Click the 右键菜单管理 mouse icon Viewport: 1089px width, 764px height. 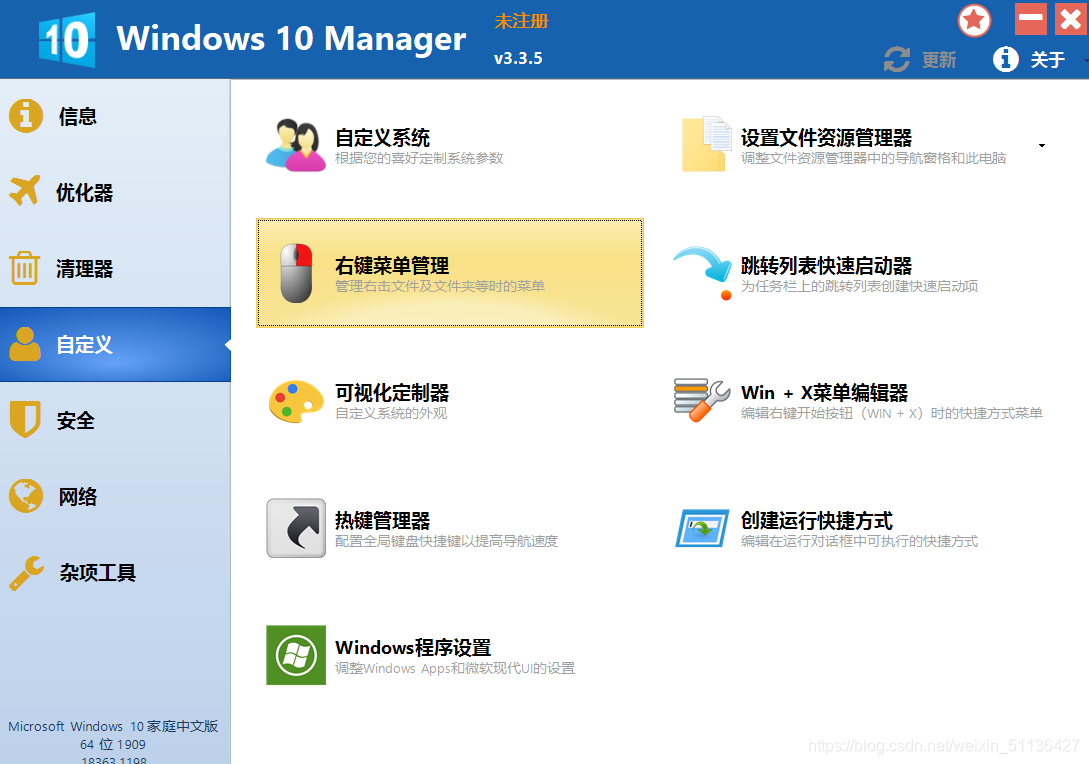click(297, 273)
